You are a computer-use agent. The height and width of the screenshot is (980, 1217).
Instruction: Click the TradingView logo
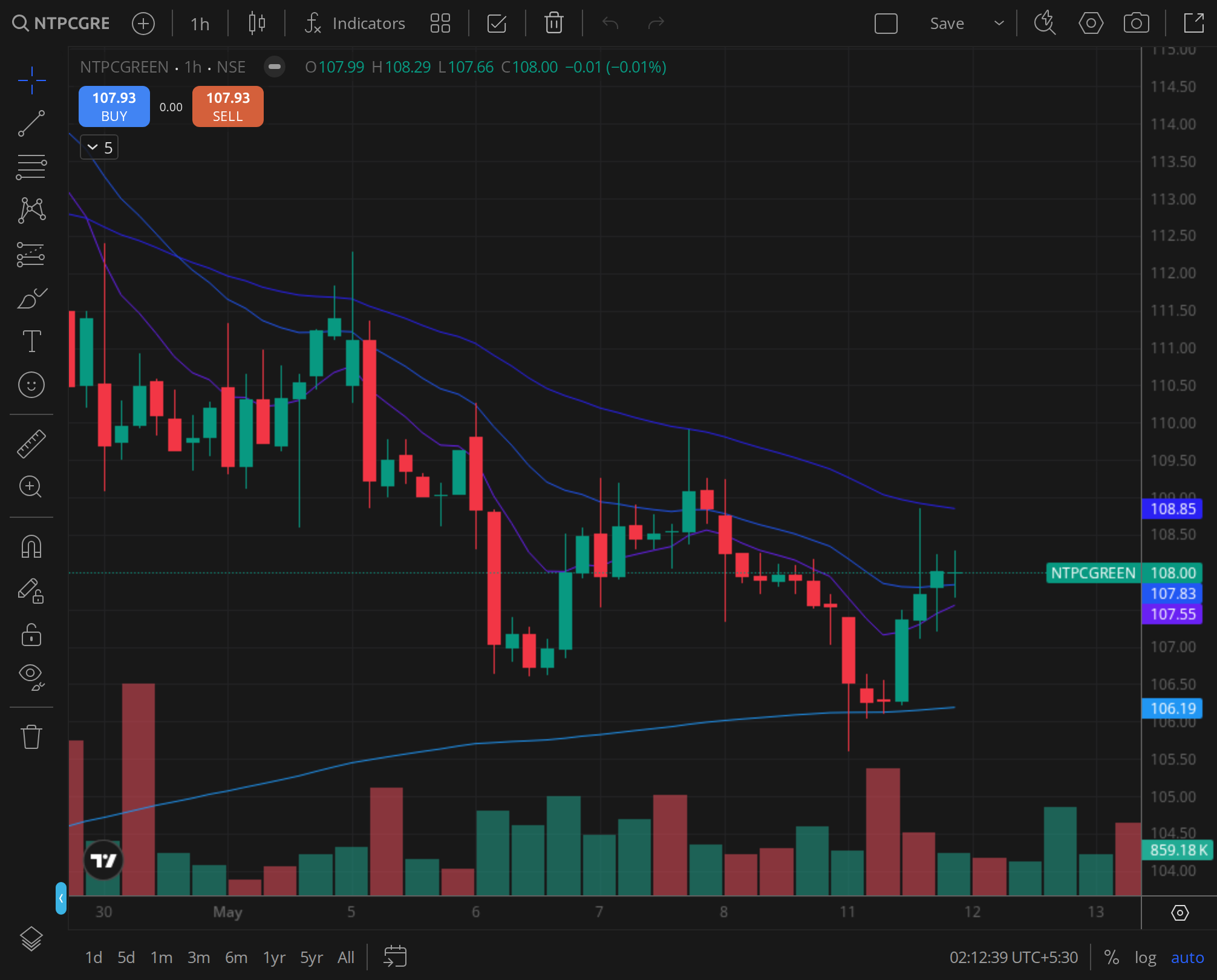103,860
